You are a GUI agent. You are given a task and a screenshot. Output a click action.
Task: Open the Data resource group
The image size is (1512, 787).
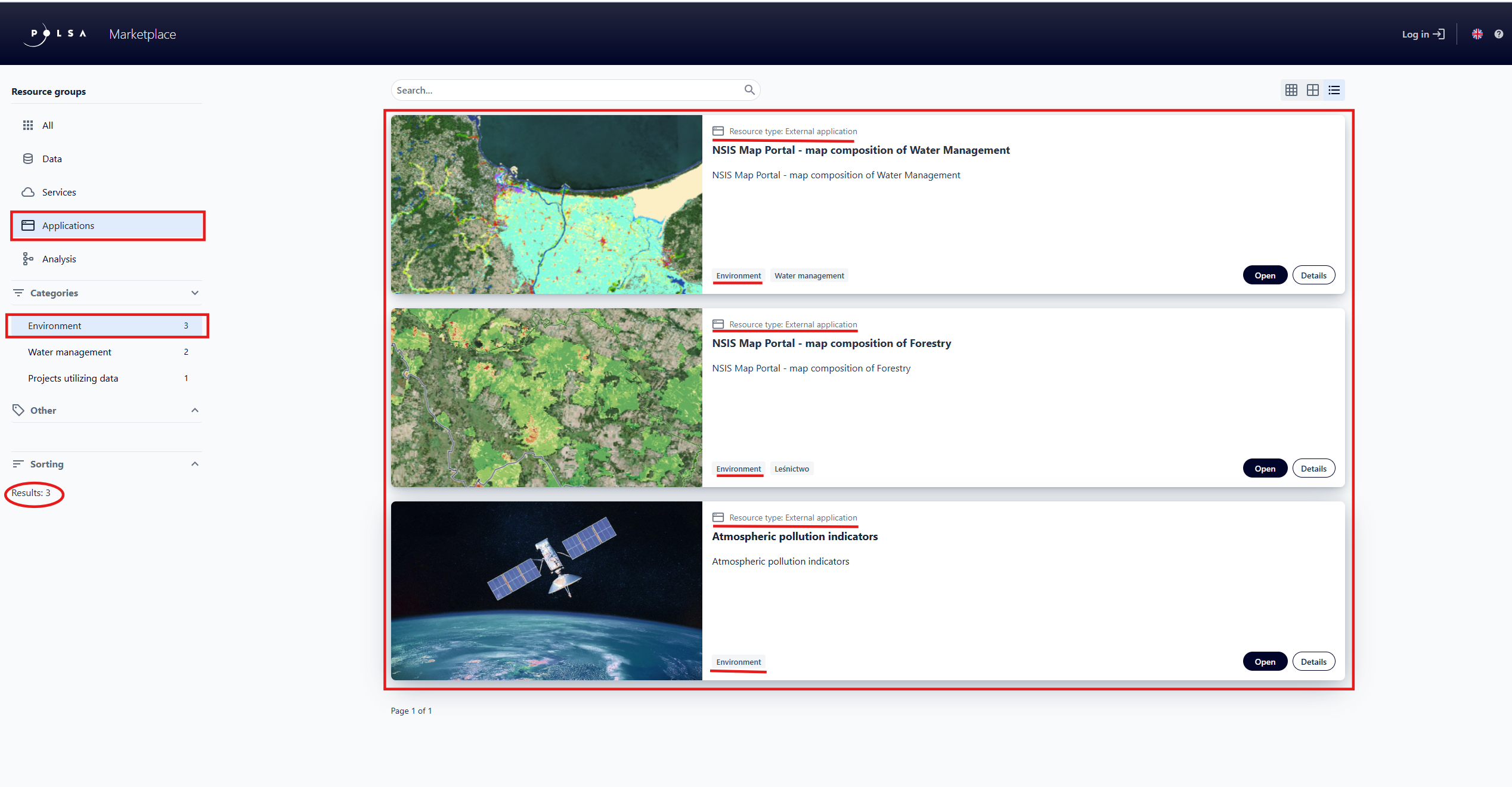click(52, 159)
